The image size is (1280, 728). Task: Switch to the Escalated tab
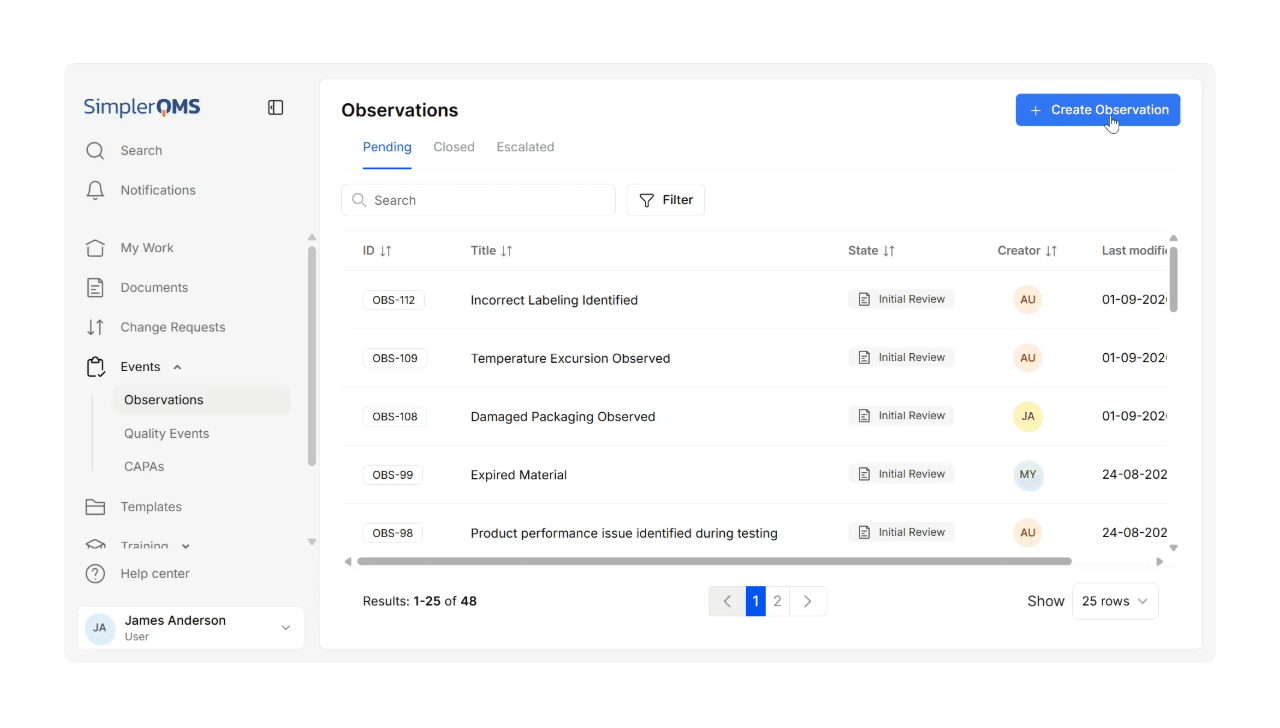(525, 147)
